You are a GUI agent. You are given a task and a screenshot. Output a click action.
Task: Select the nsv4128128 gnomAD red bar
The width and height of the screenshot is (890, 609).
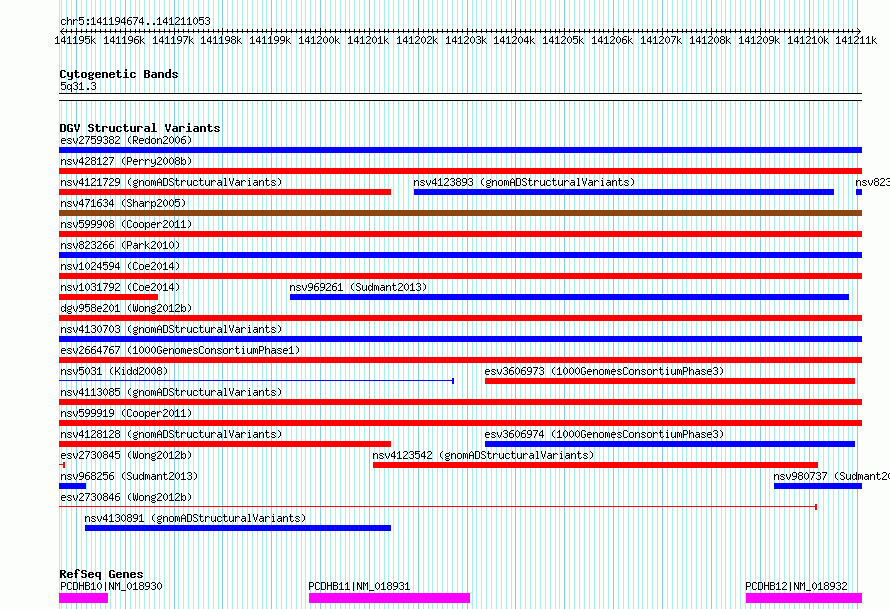click(x=225, y=444)
